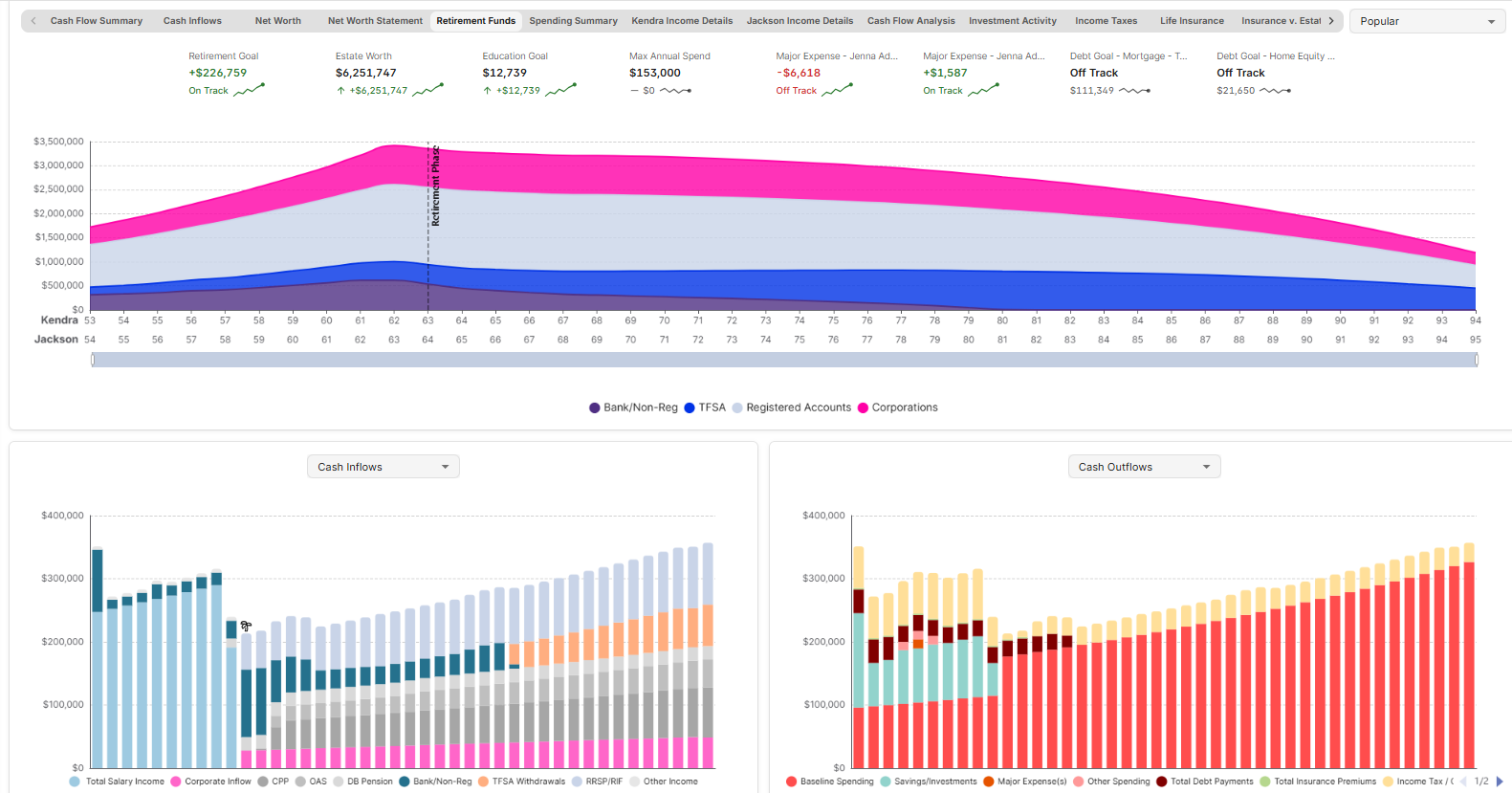Click the Estate Worth trend sparkline

(428, 90)
